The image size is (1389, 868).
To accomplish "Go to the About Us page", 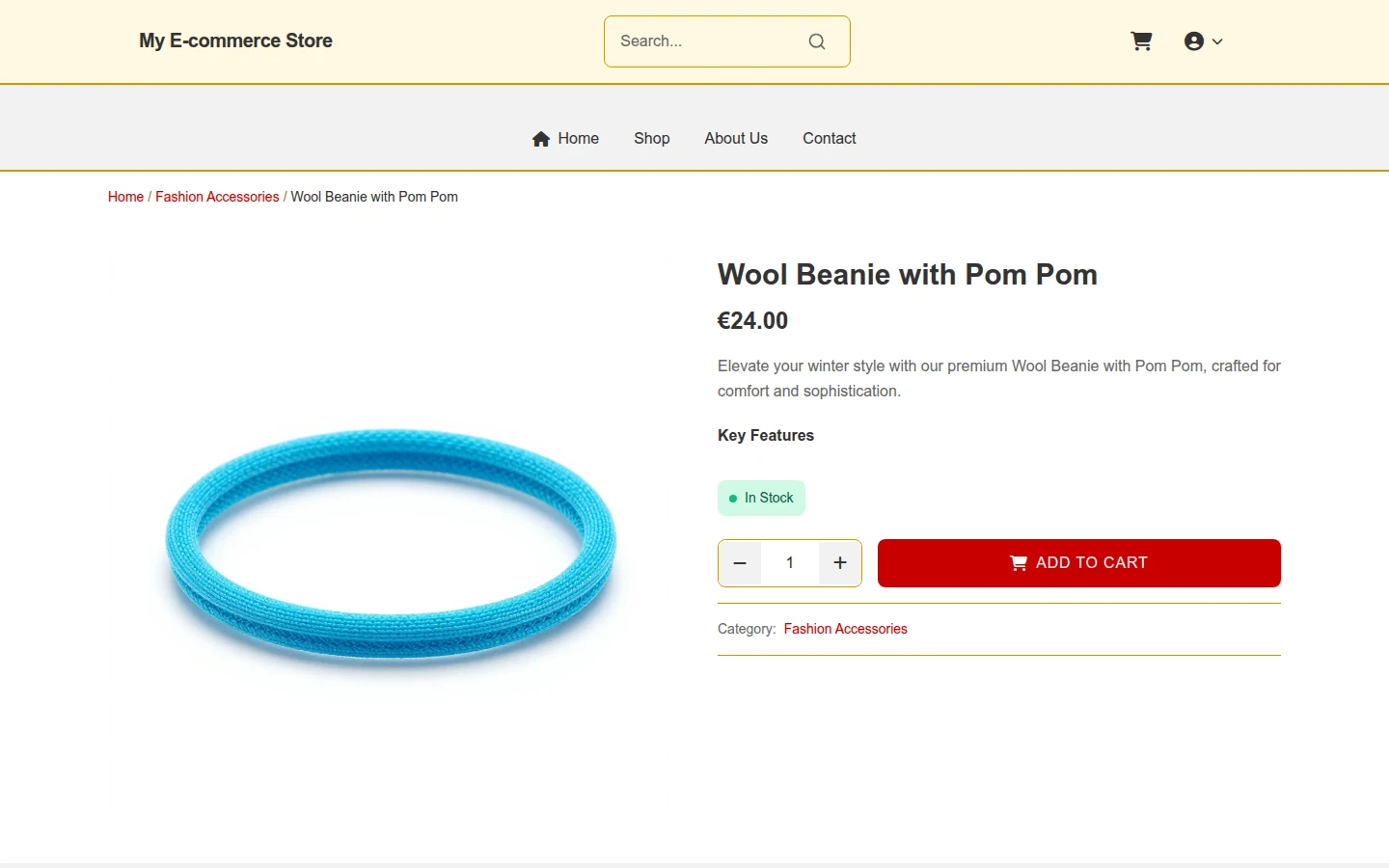I will click(736, 139).
